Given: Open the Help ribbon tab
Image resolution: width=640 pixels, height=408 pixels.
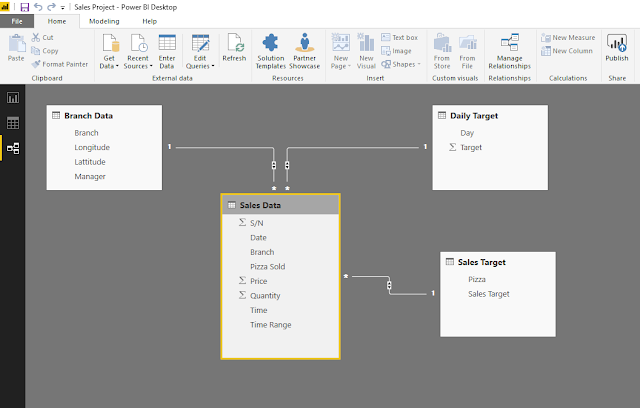Looking at the screenshot, I should click(149, 21).
